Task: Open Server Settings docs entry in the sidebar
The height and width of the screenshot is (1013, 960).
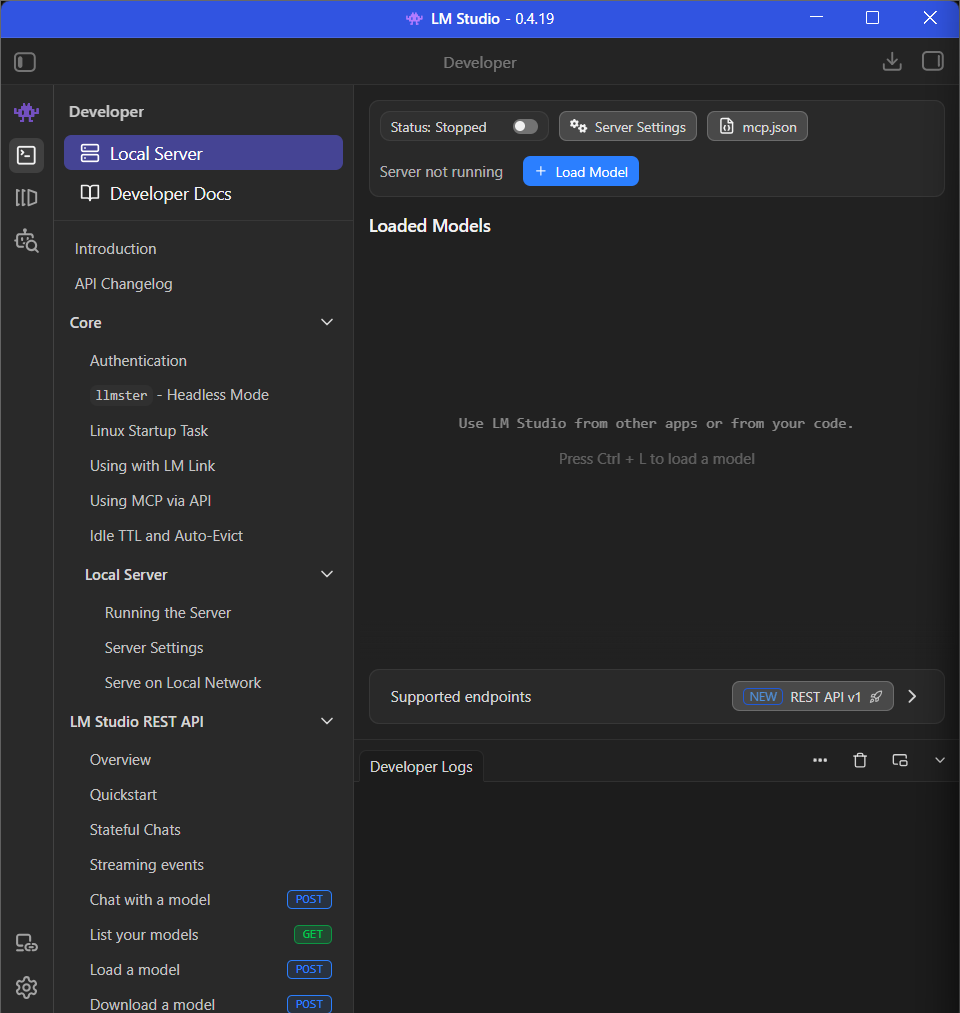Action: (154, 647)
